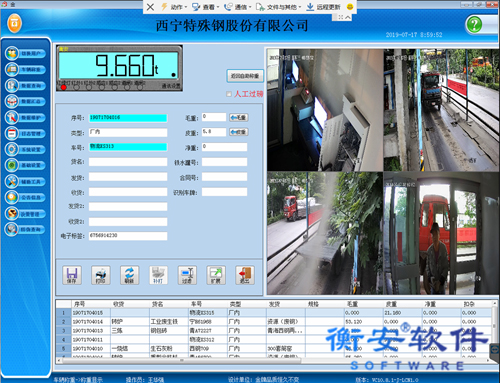Image resolution: width=500 pixels, height=383 pixels.
Task: Click the 货名 column header in the table
Action: pyautogui.click(x=169, y=304)
